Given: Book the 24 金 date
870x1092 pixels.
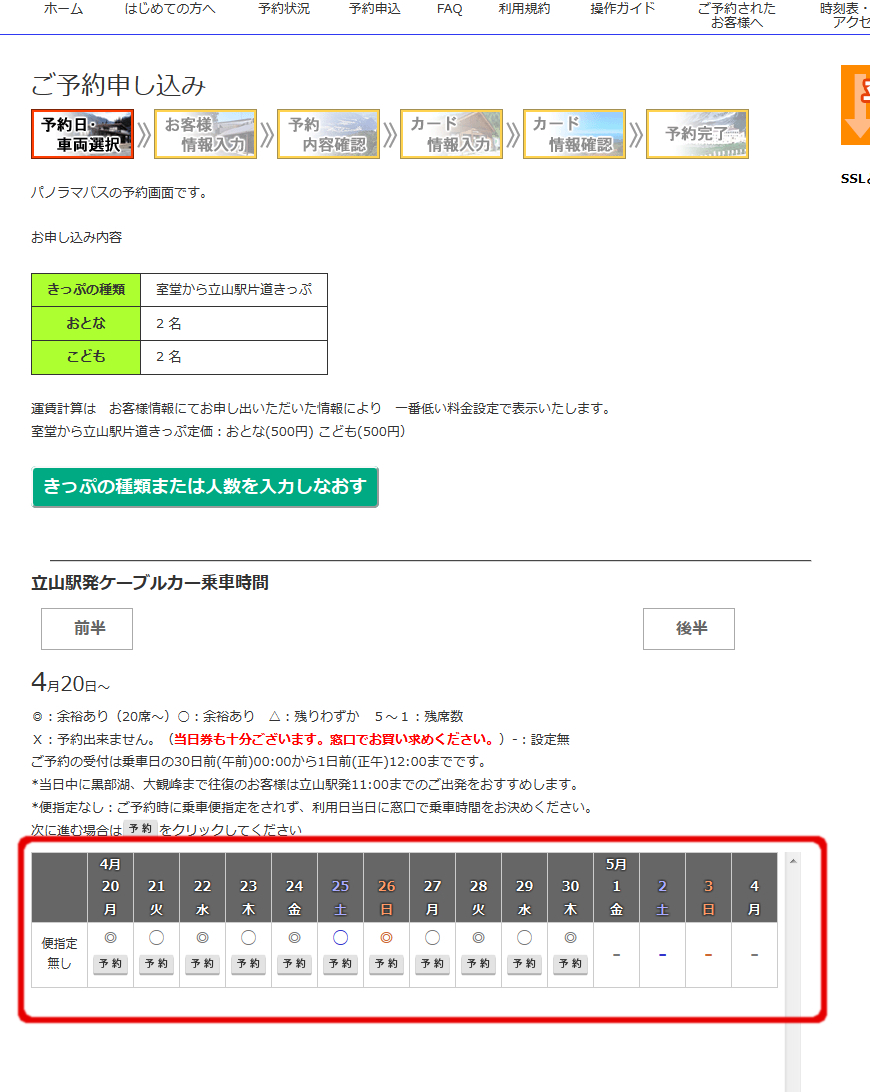Looking at the screenshot, I should pyautogui.click(x=295, y=964).
